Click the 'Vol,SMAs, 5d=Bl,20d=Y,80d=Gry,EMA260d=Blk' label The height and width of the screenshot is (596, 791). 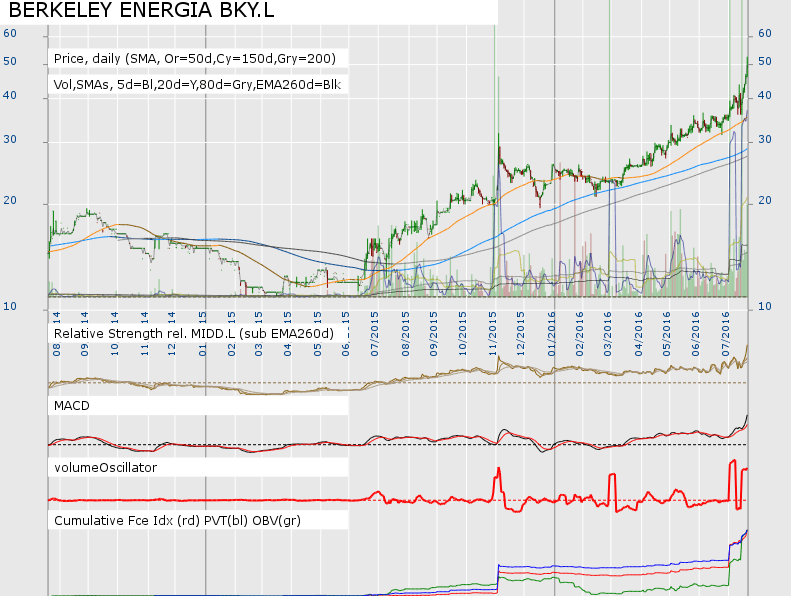(x=197, y=84)
